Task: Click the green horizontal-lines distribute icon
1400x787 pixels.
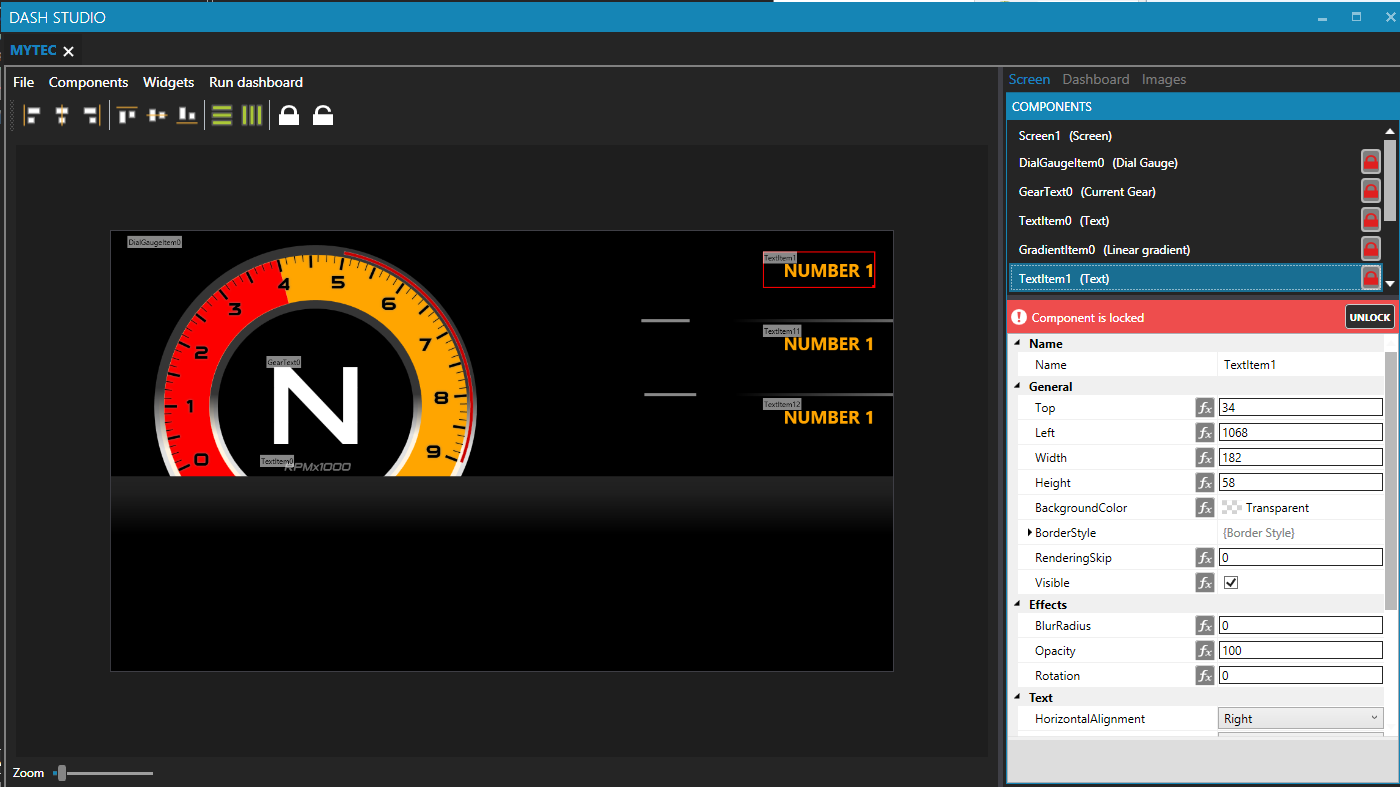Action: pos(222,115)
